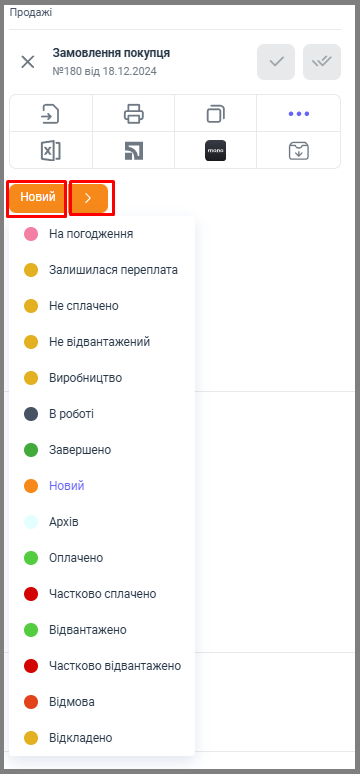Open the three-dots more actions icon
Screen dimensions: 360x774
[299, 114]
